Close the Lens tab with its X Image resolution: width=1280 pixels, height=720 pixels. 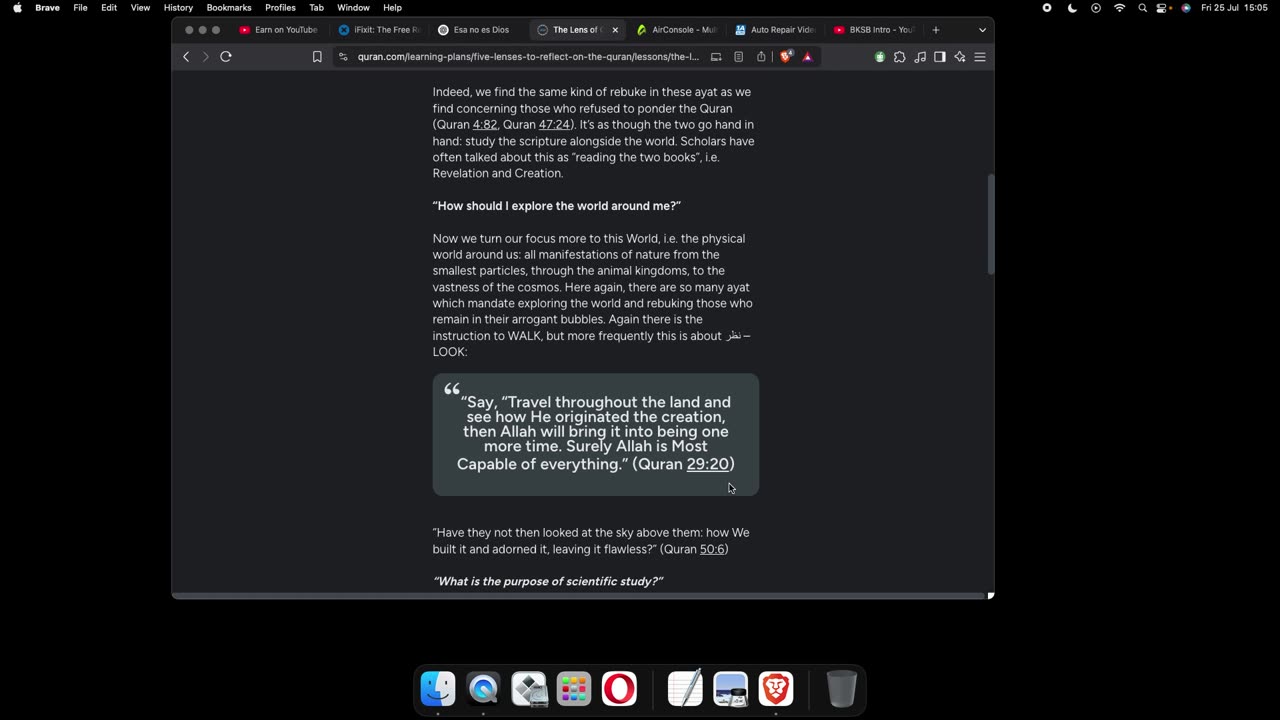tap(615, 30)
